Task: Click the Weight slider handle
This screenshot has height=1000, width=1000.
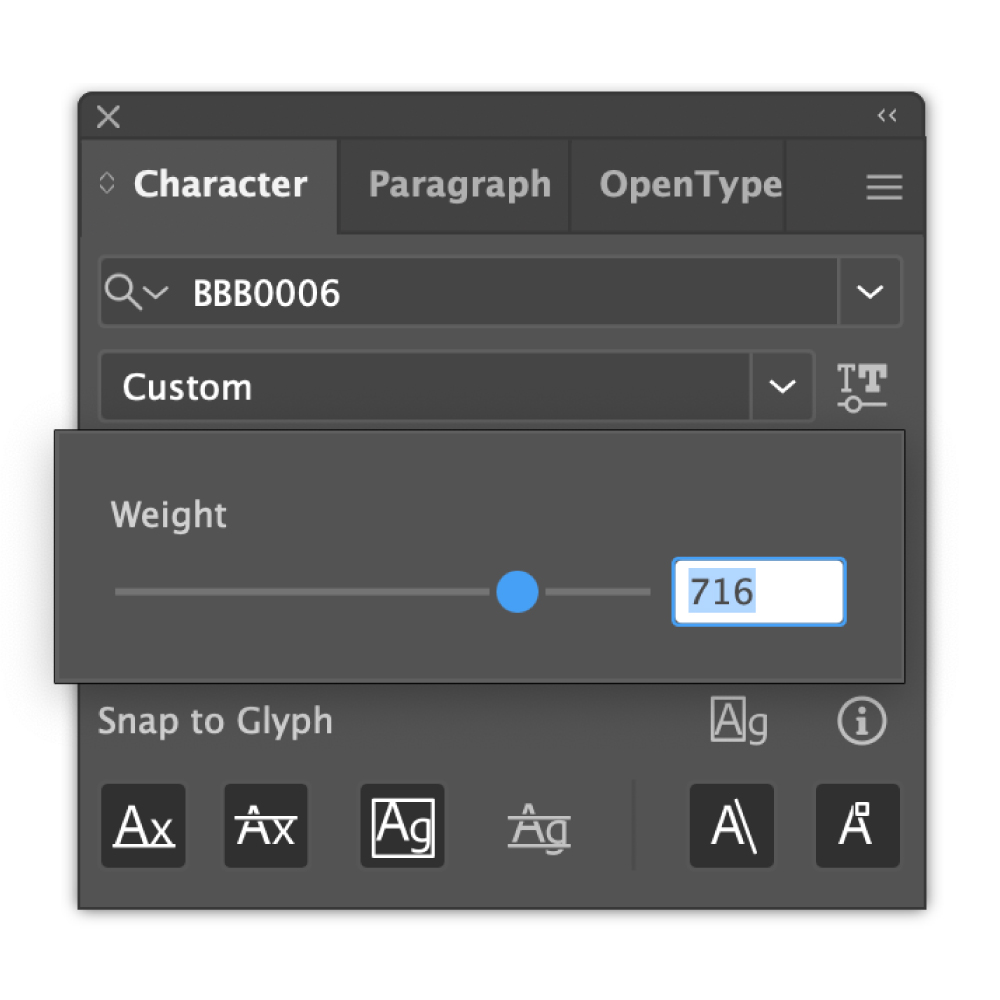Action: pos(517,592)
